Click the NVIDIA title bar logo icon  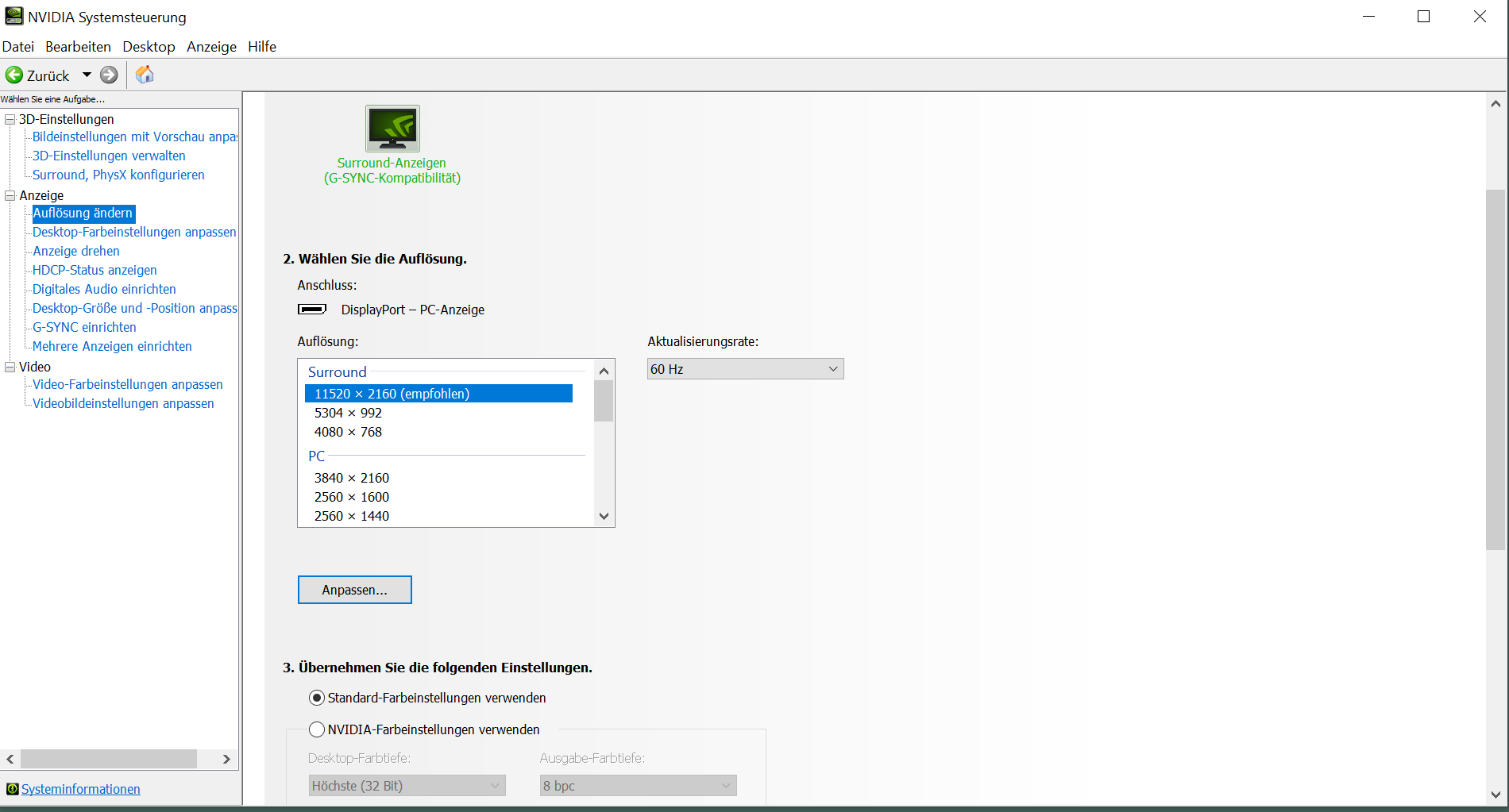click(14, 16)
